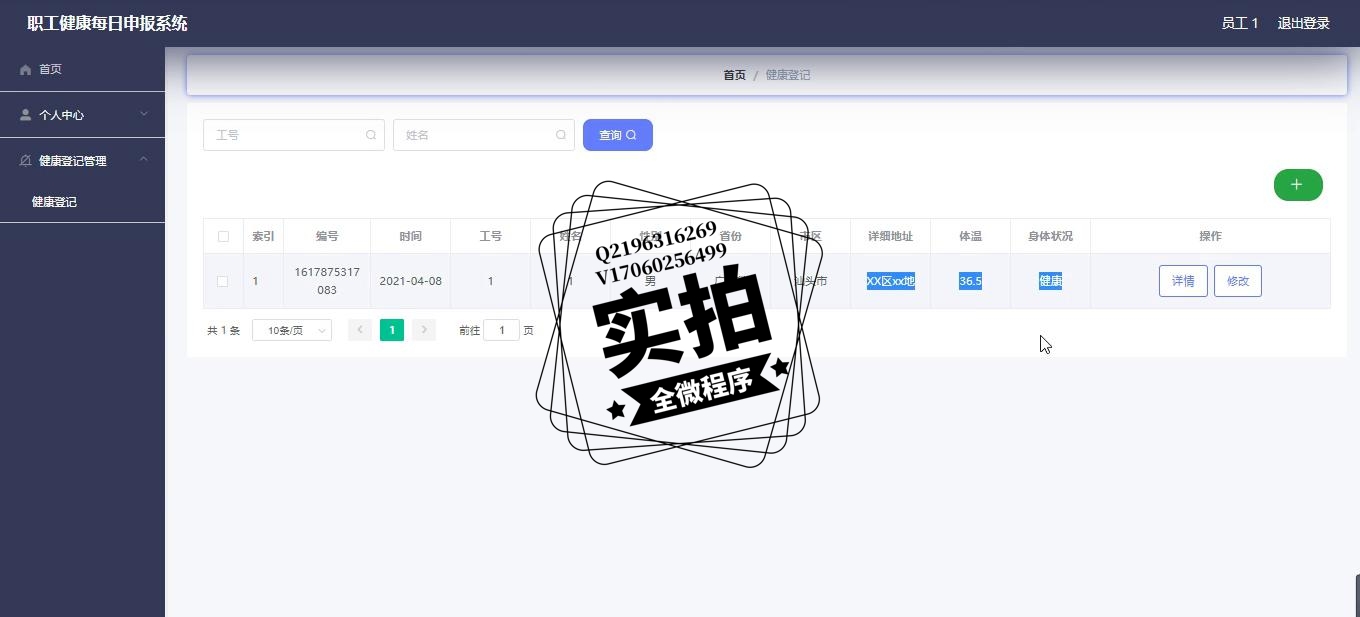Focus the 姓名 search field
The height and width of the screenshot is (617, 1360).
tap(484, 135)
